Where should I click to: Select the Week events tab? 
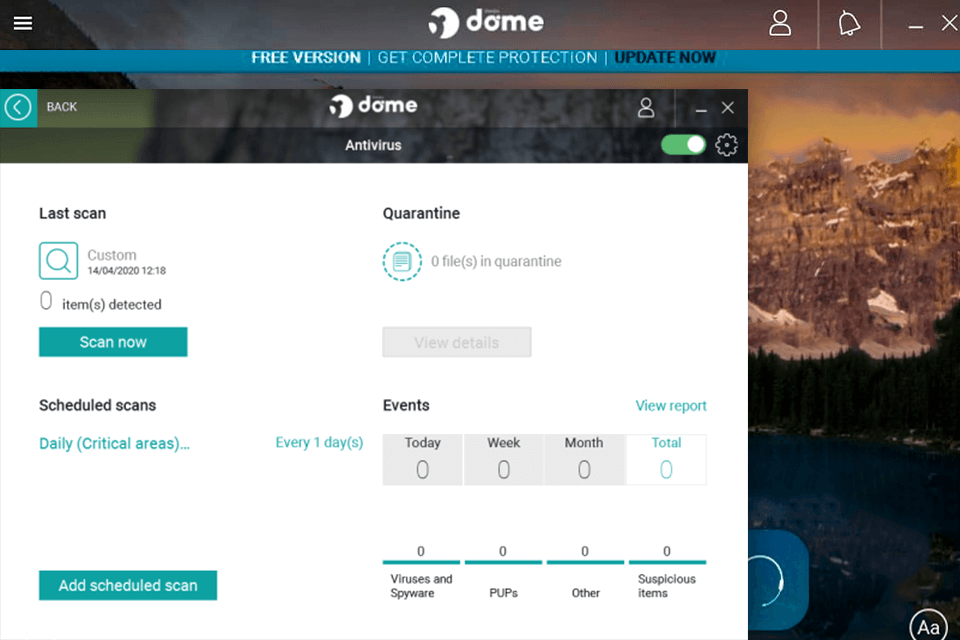[503, 459]
